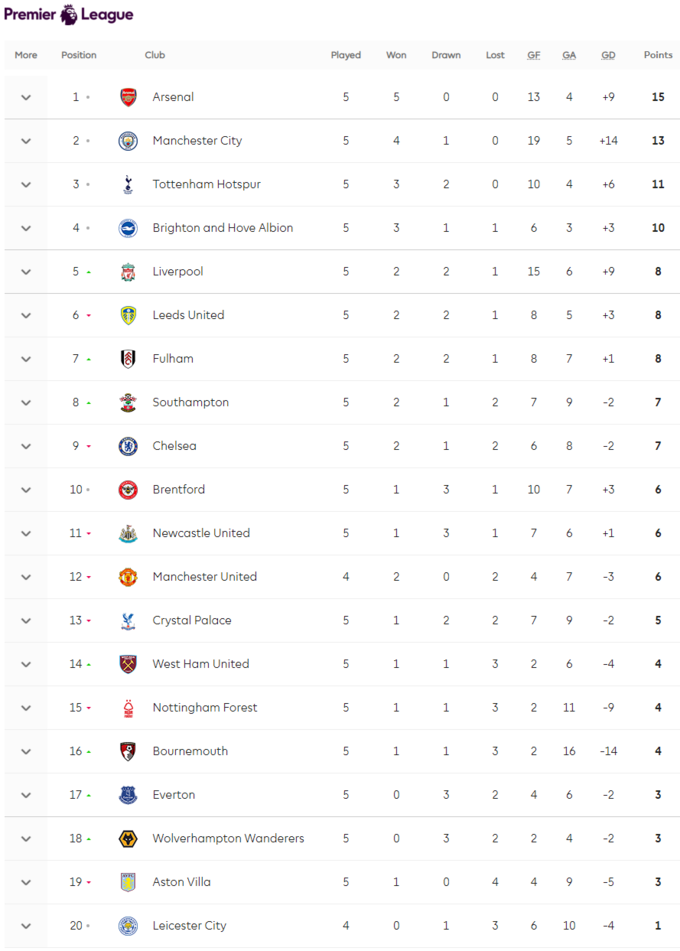Screen dimensions: 680x951
Task: Click the GF column header
Action: click(534, 55)
